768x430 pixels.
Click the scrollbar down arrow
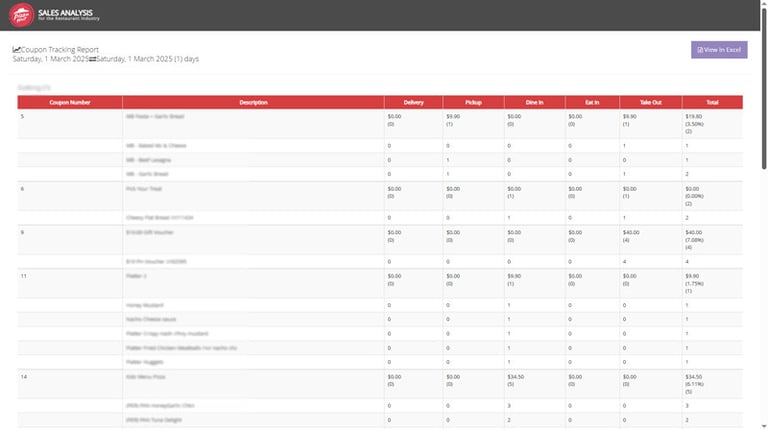pos(764,427)
